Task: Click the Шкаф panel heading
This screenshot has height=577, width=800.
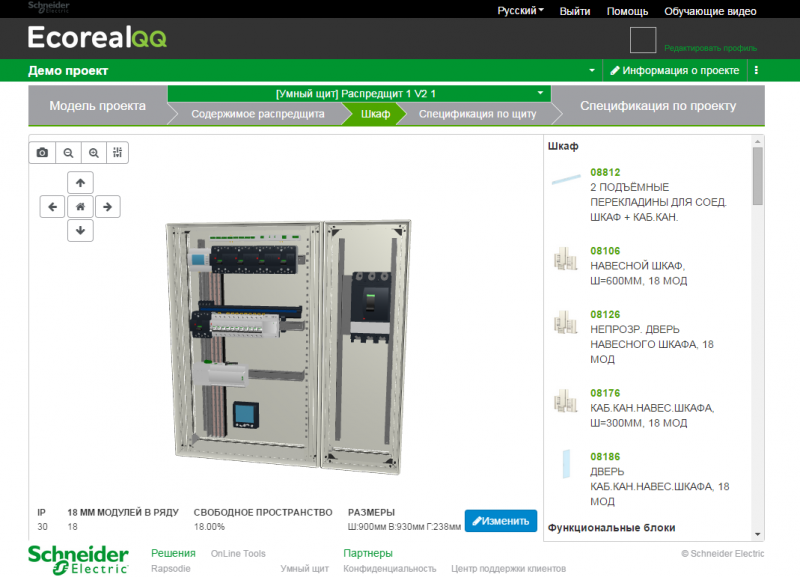Action: point(563,146)
